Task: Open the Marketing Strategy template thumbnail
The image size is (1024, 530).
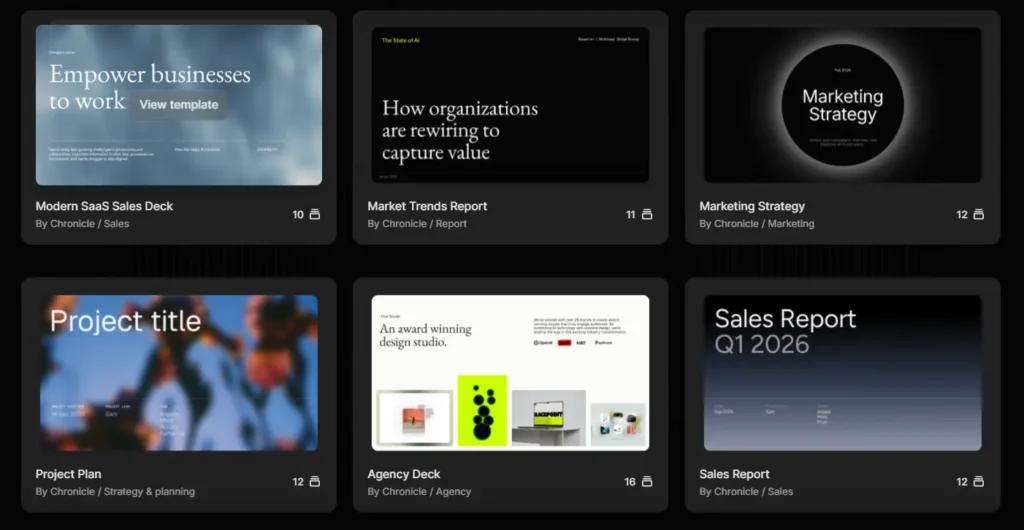Action: click(x=842, y=104)
